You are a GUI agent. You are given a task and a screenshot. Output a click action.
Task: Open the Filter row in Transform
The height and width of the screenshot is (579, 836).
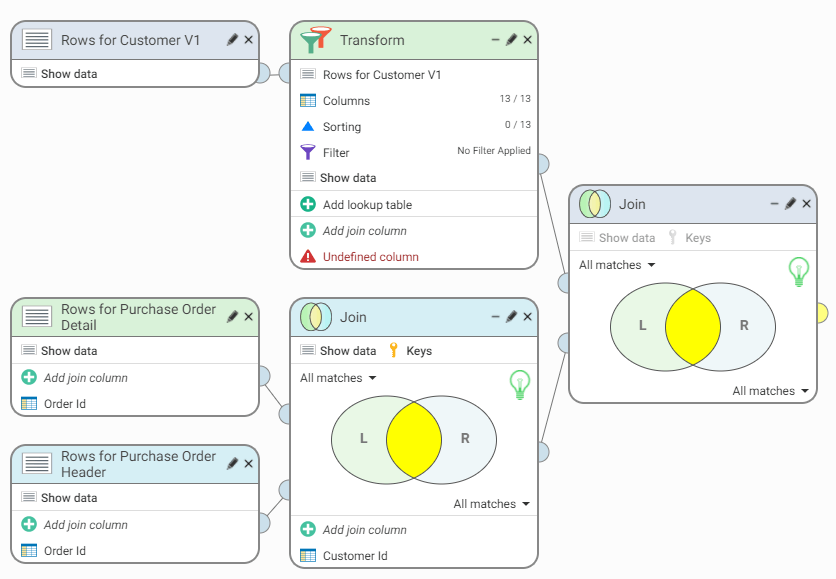336,153
